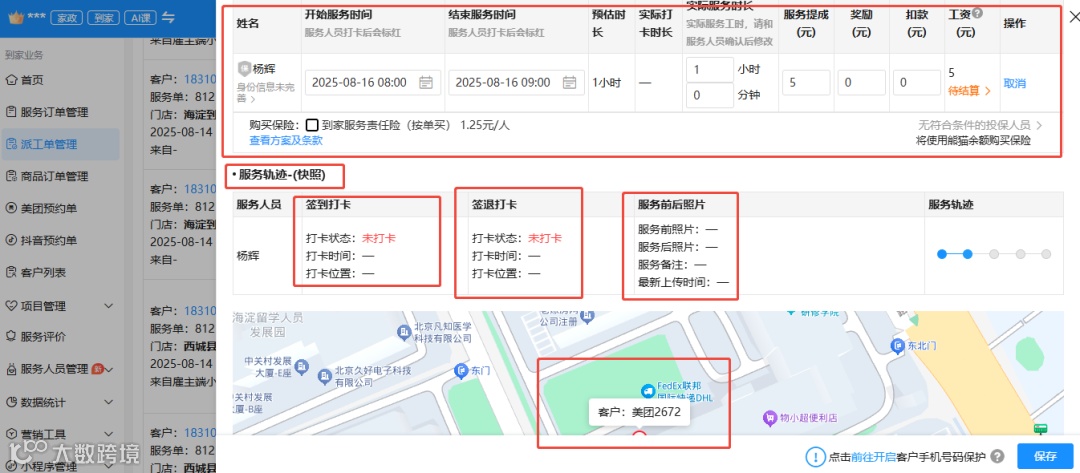Image resolution: width=1080 pixels, height=473 pixels.
Task: Open 商品订单管理 in the sidebar
Action: tap(47, 176)
